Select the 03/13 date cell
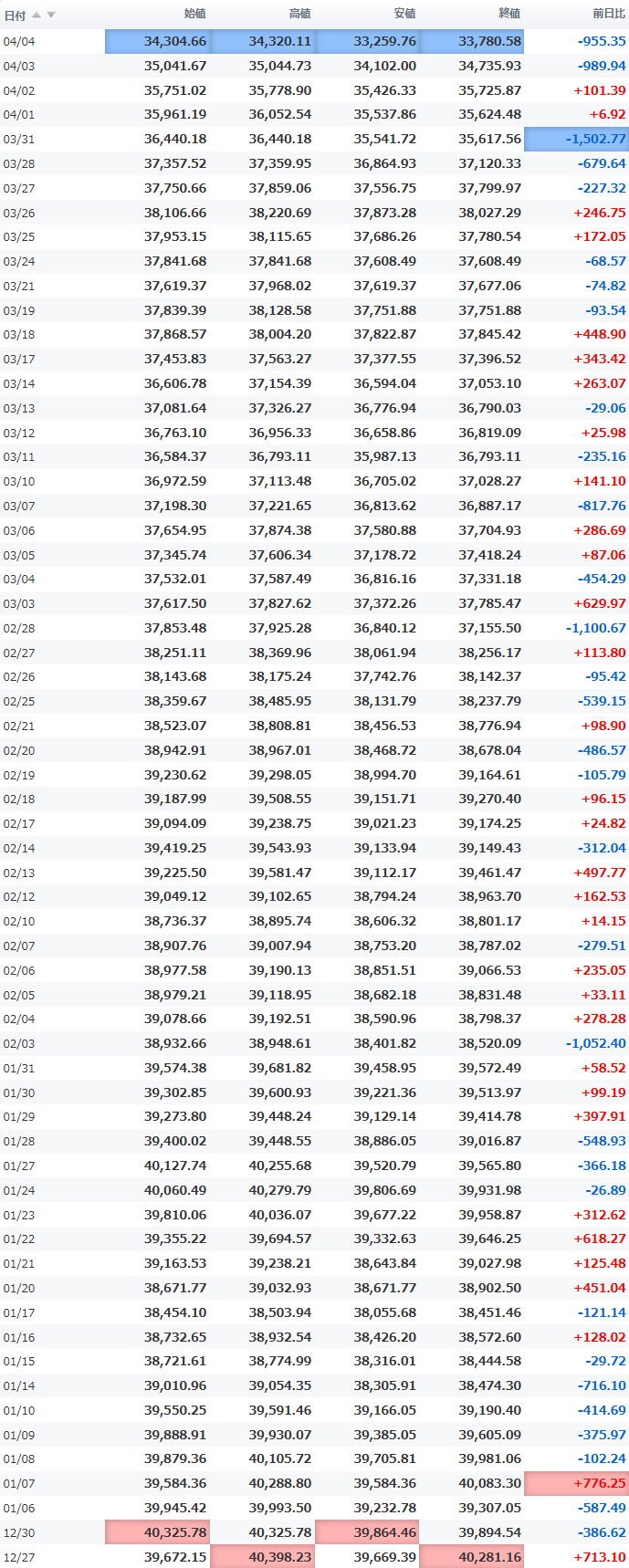Screen dimensions: 629x1568 point(19,409)
